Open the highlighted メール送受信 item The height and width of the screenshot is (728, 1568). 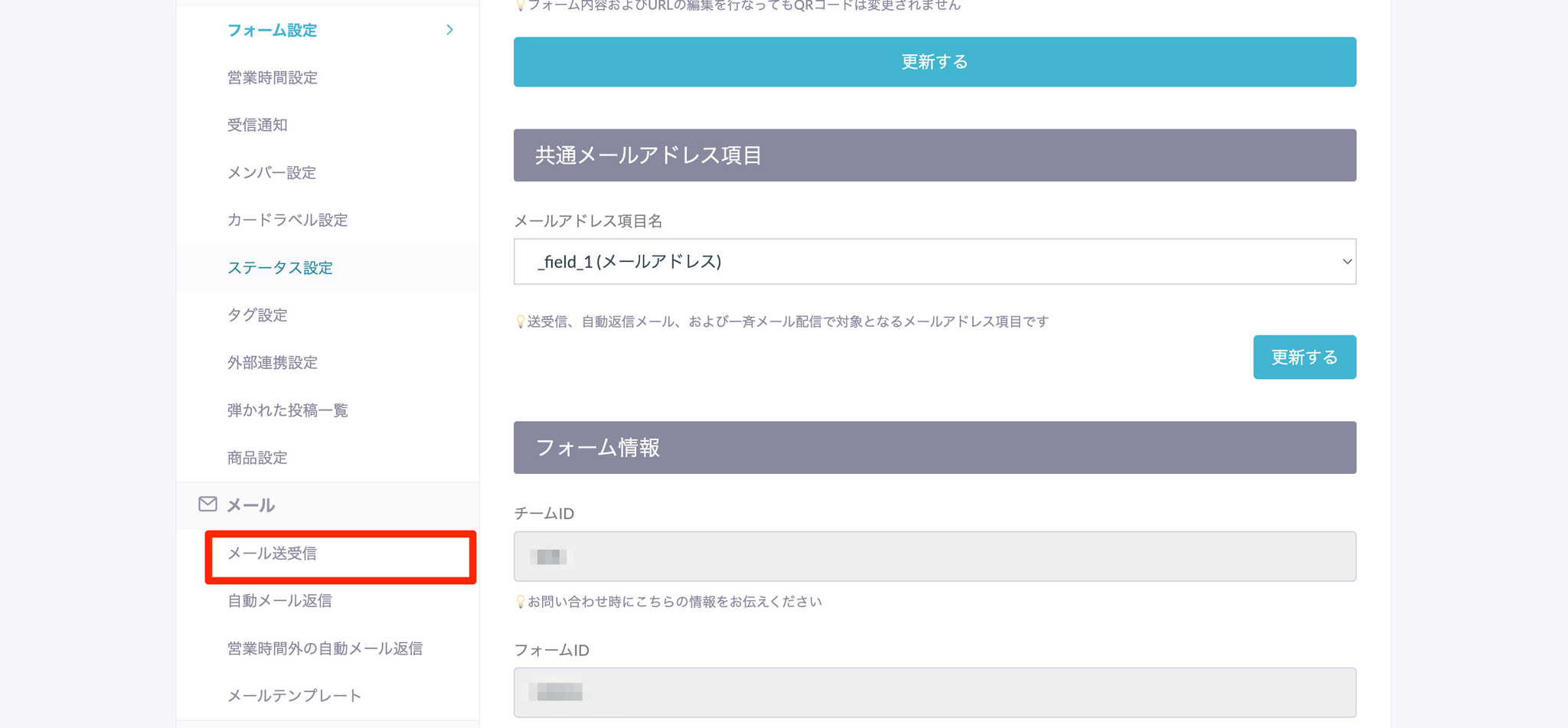[x=272, y=553]
